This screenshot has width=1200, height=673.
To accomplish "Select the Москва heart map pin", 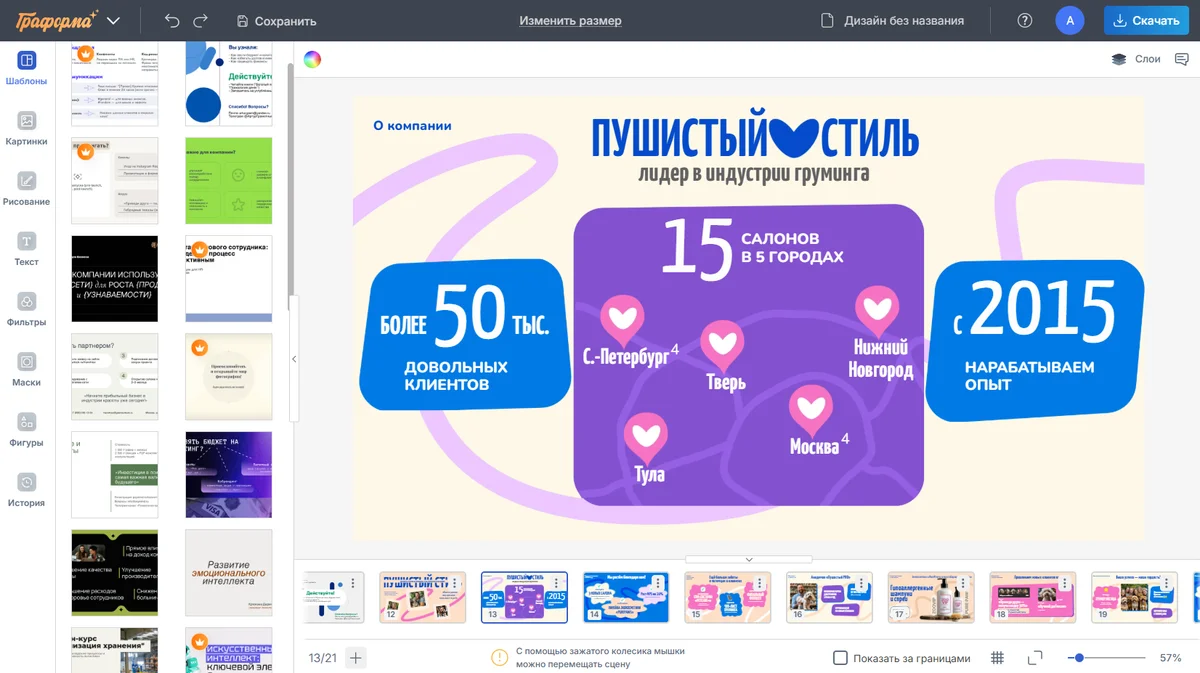I will 810,410.
